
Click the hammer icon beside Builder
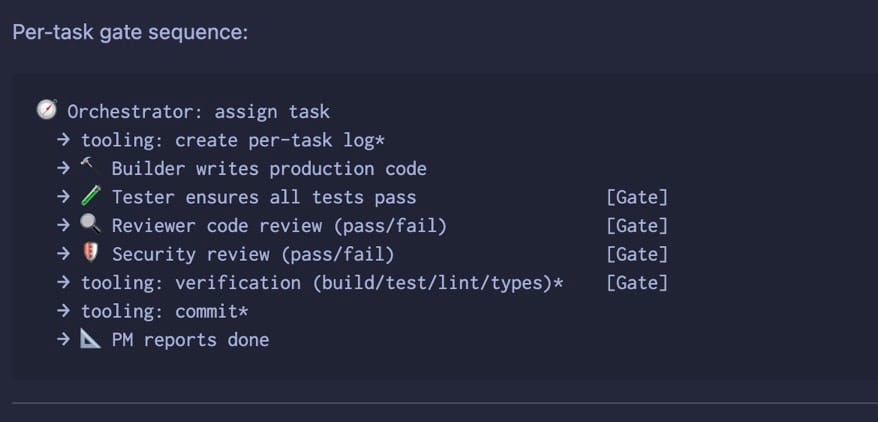[90, 167]
